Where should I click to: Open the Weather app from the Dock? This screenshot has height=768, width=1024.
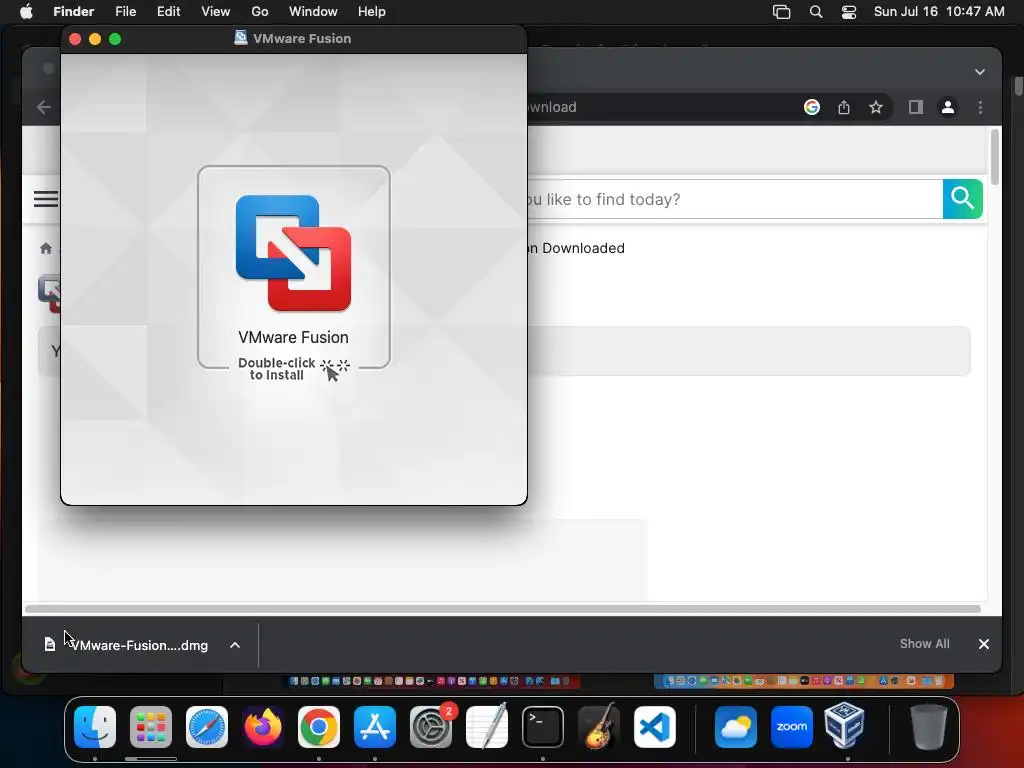point(736,727)
